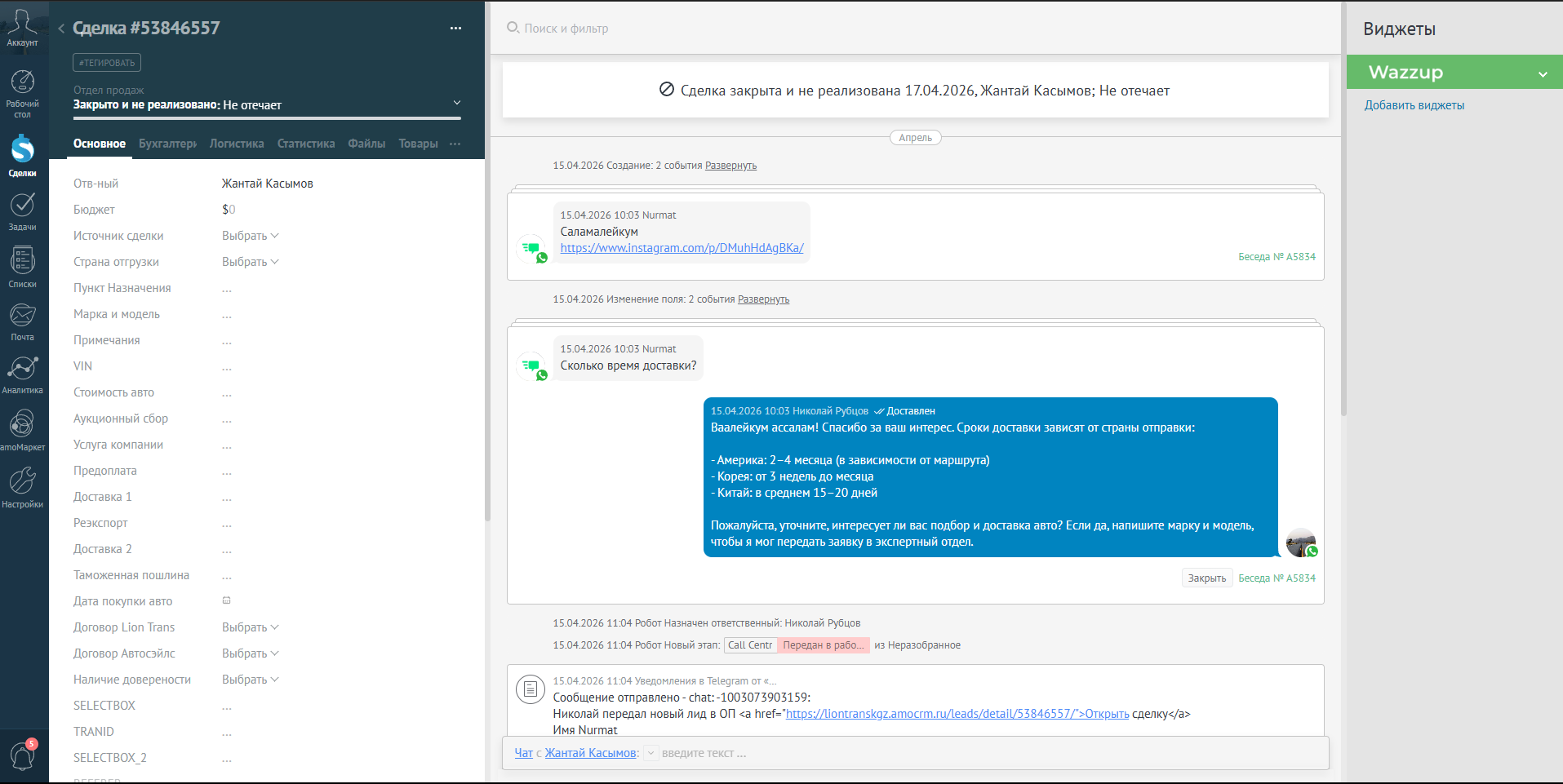Go back with arrow beside Сделка title
This screenshot has height=784, width=1563.
point(61,29)
